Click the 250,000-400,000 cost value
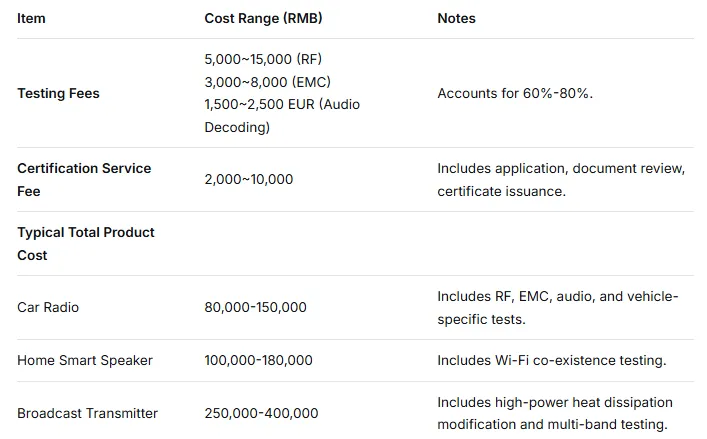This screenshot has height=439, width=707. (x=261, y=413)
